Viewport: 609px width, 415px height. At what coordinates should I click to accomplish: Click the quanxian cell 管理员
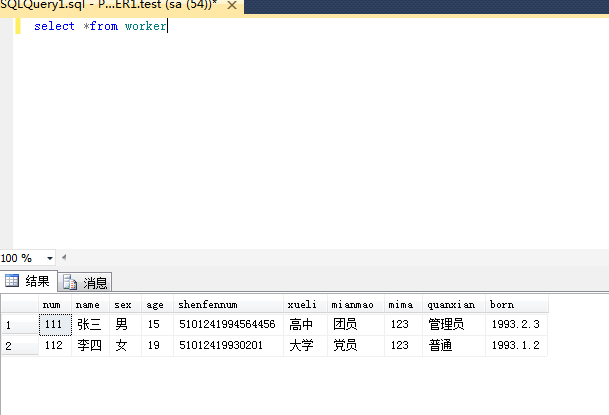pyautogui.click(x=454, y=324)
